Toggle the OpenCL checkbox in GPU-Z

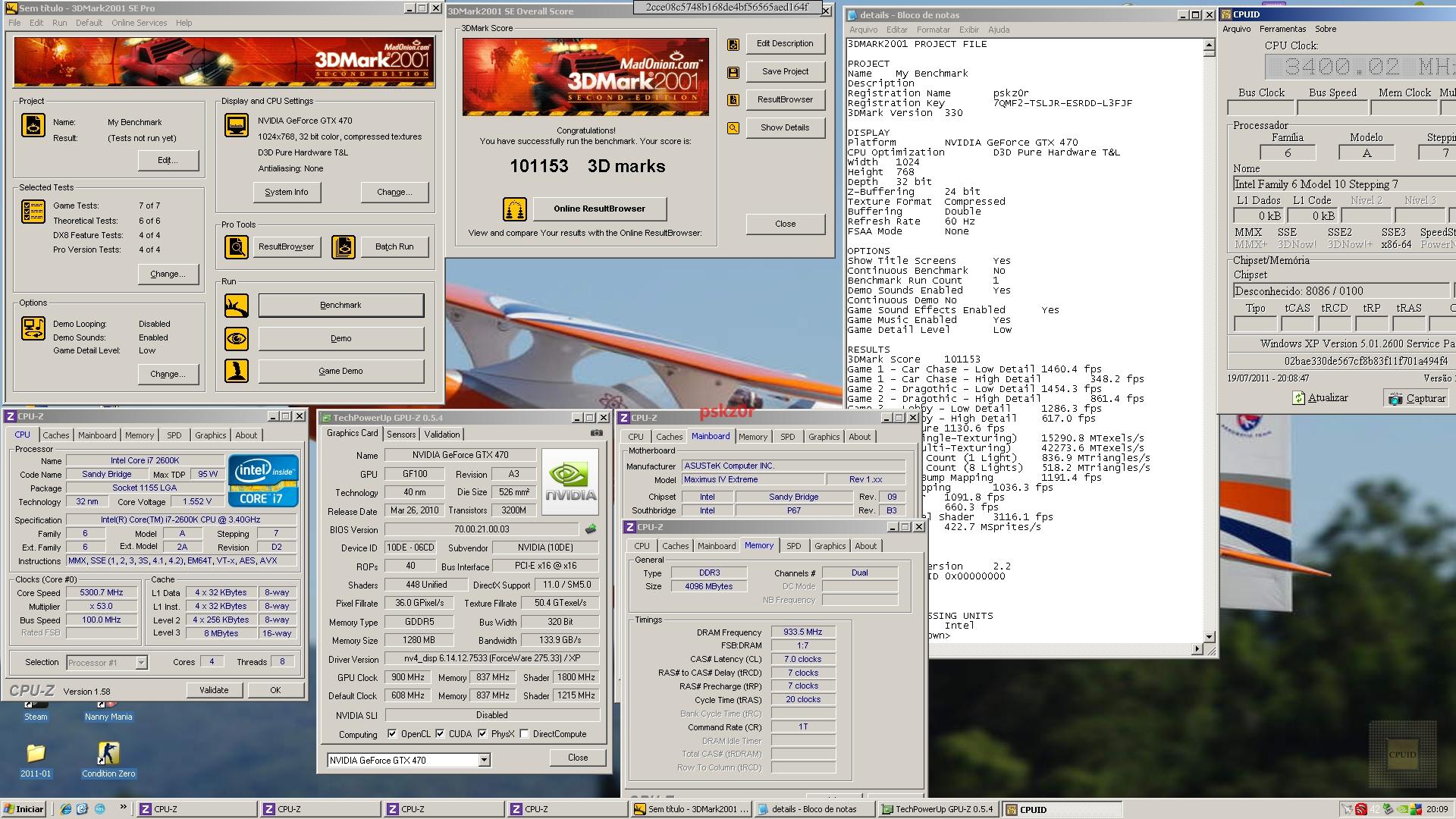coord(392,734)
